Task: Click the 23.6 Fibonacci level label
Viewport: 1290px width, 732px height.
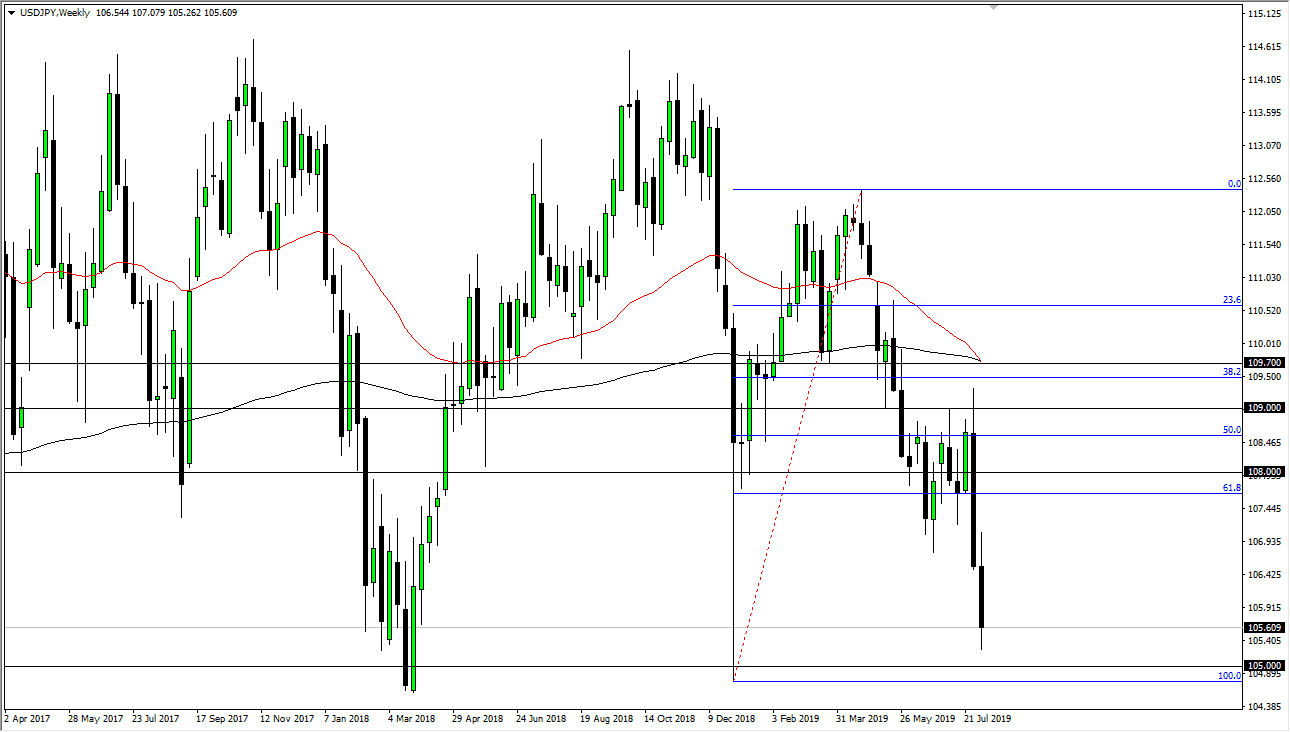Action: (x=1232, y=300)
